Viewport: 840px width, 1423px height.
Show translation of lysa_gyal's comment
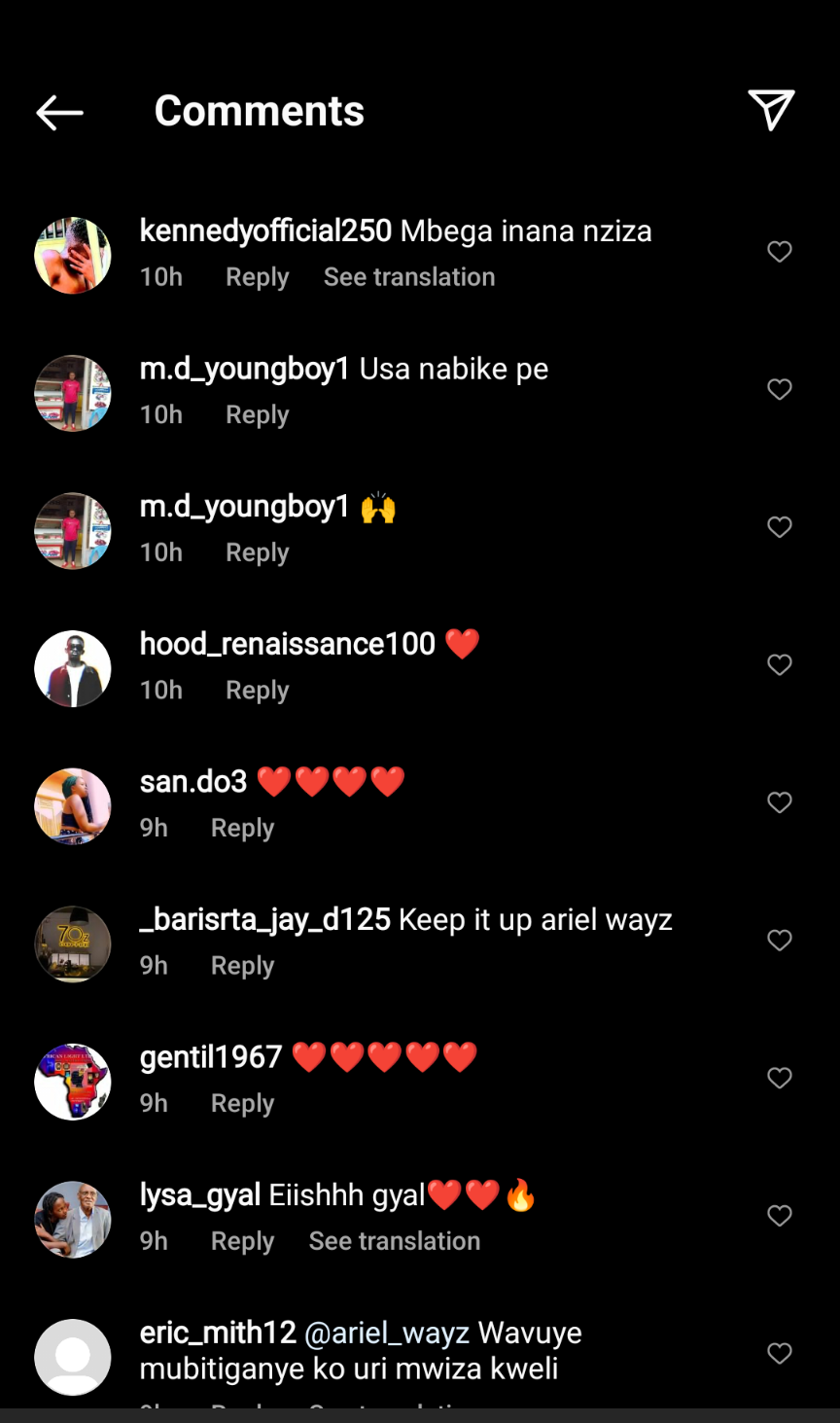tap(394, 1241)
